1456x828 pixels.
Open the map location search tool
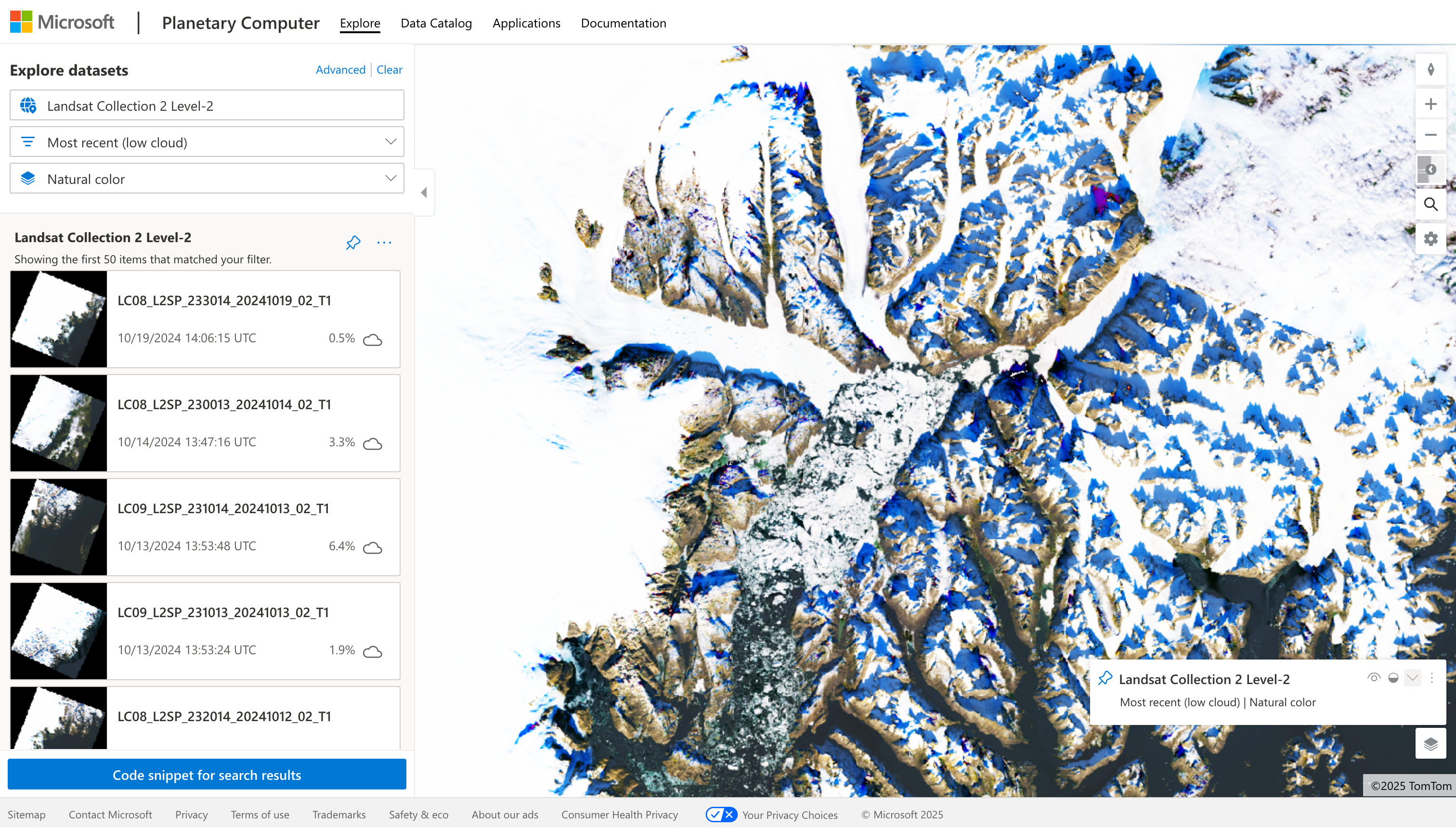tap(1430, 204)
